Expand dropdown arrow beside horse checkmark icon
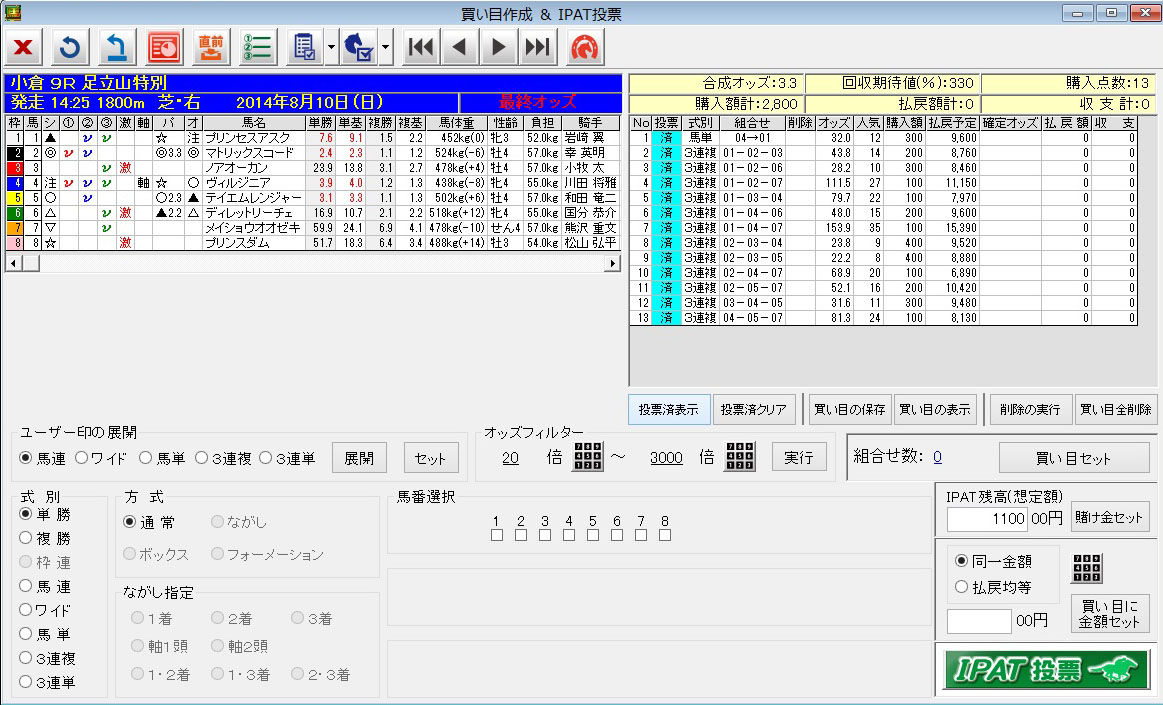Viewport: 1163px width, 705px height. pos(386,47)
